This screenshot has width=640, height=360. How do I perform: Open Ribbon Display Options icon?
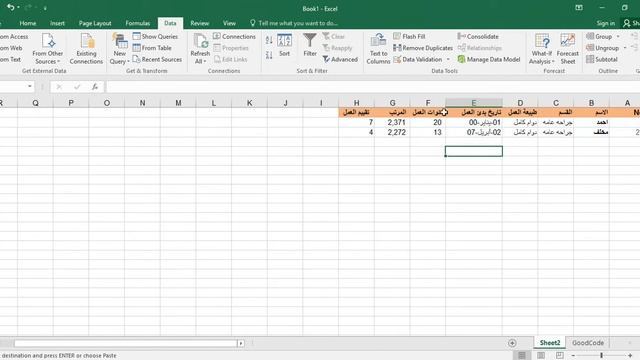coord(579,7)
